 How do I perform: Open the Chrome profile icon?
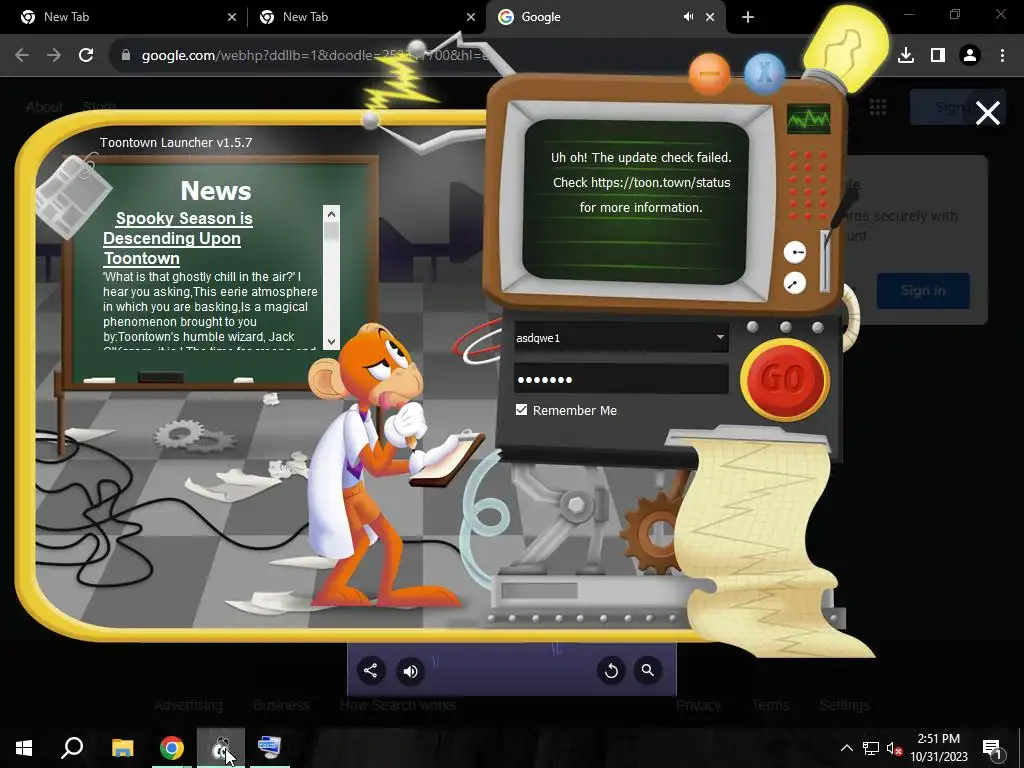click(970, 55)
